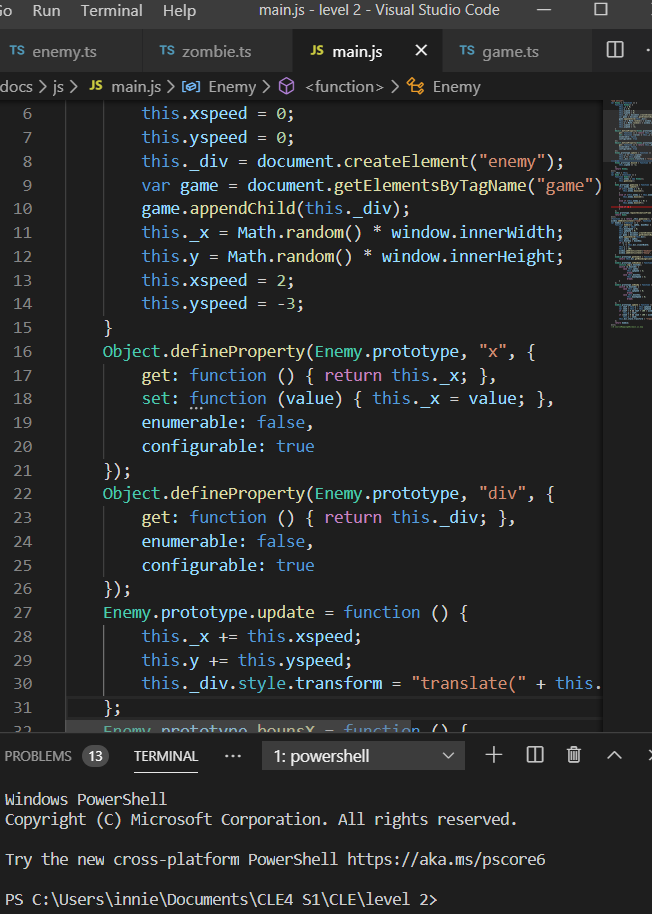Click the TS icon on enemy.ts tab
The height and width of the screenshot is (914, 652).
pyautogui.click(x=17, y=51)
